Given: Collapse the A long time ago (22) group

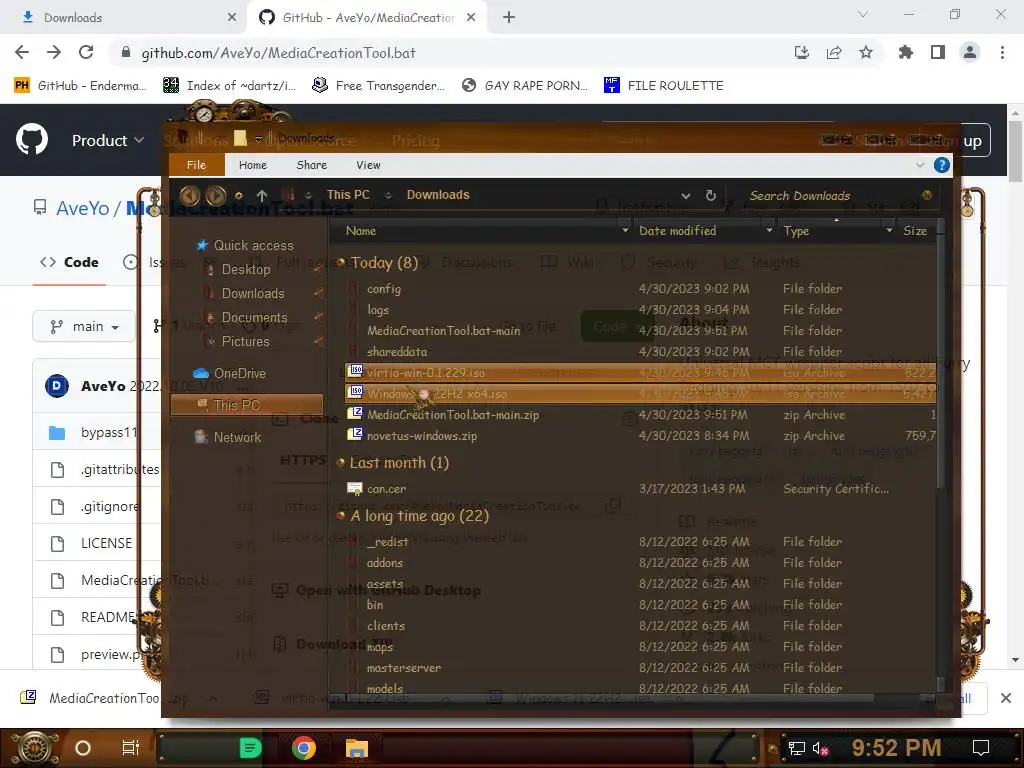Looking at the screenshot, I should (x=340, y=516).
